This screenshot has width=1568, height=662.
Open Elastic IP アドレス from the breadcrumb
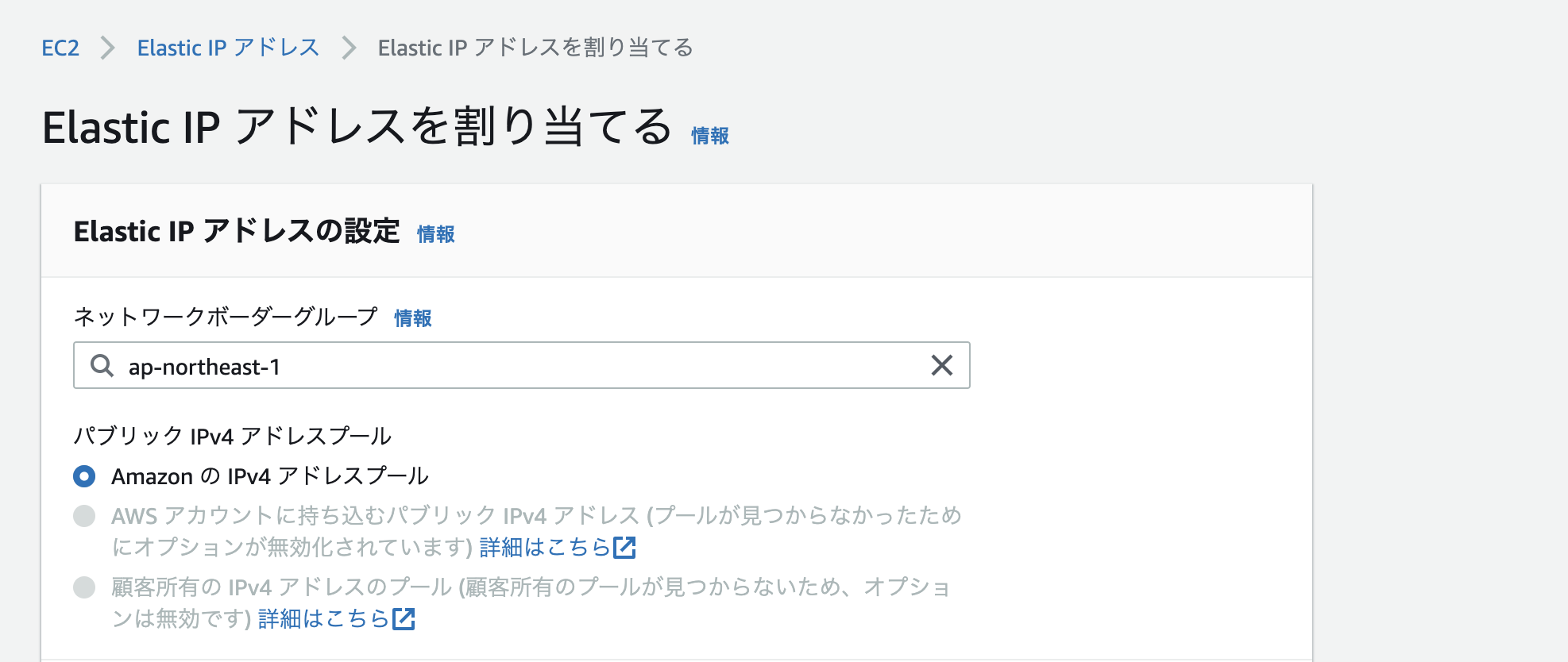click(x=227, y=48)
